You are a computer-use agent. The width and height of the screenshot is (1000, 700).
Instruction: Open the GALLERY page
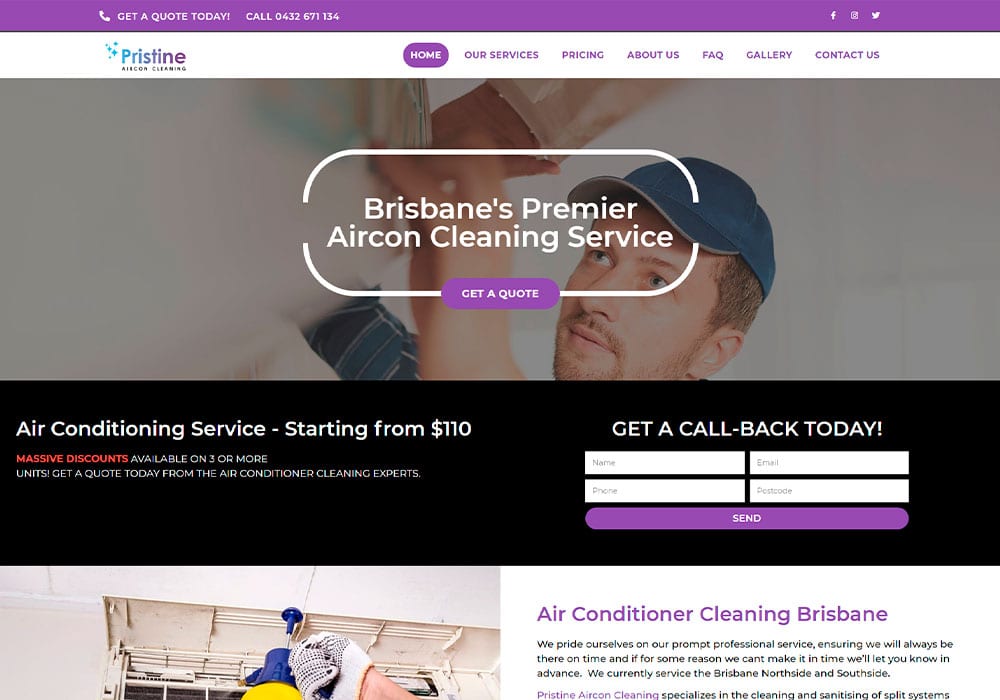768,55
